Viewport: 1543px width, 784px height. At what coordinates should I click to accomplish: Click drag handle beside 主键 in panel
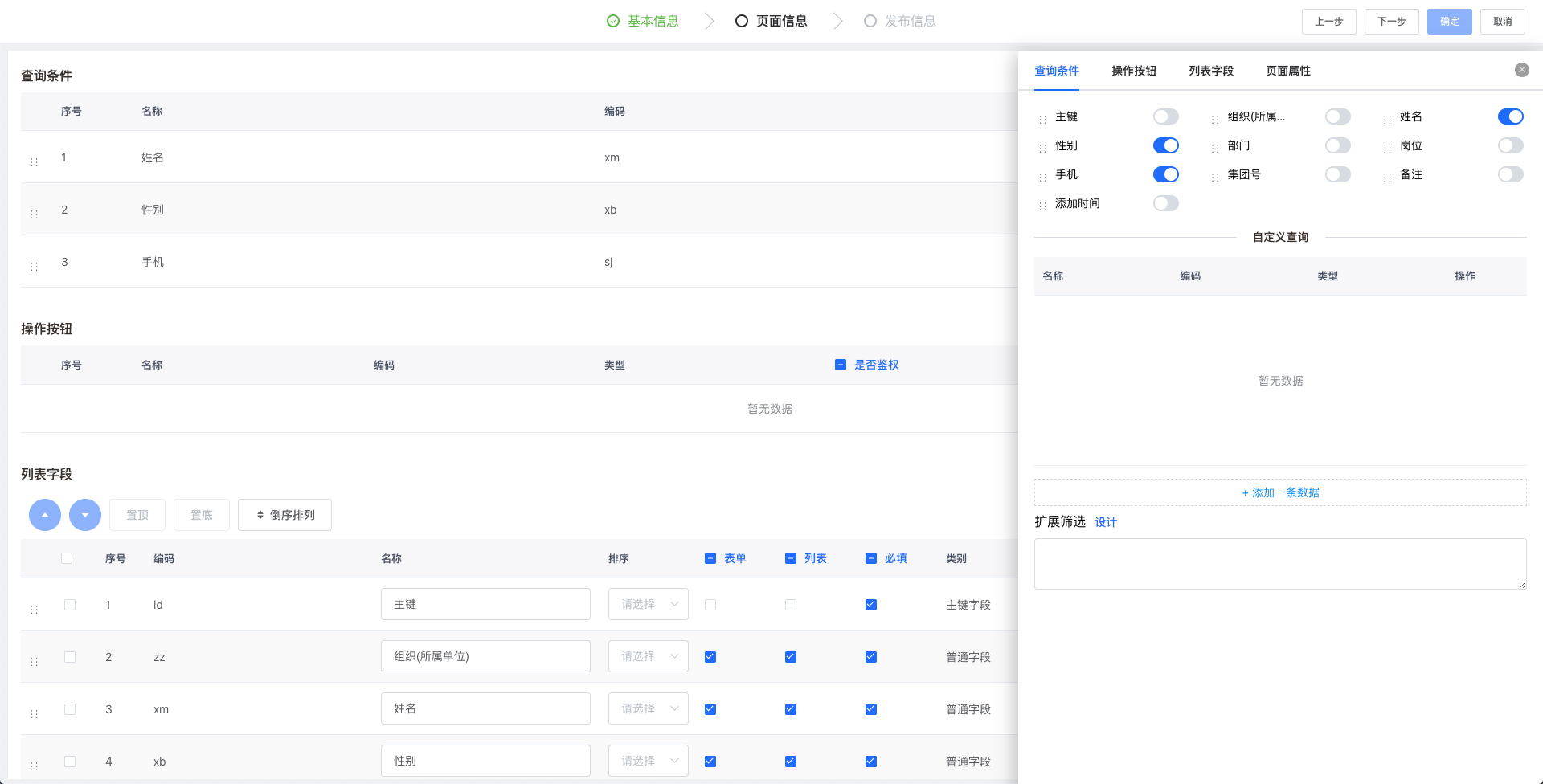(x=1042, y=120)
